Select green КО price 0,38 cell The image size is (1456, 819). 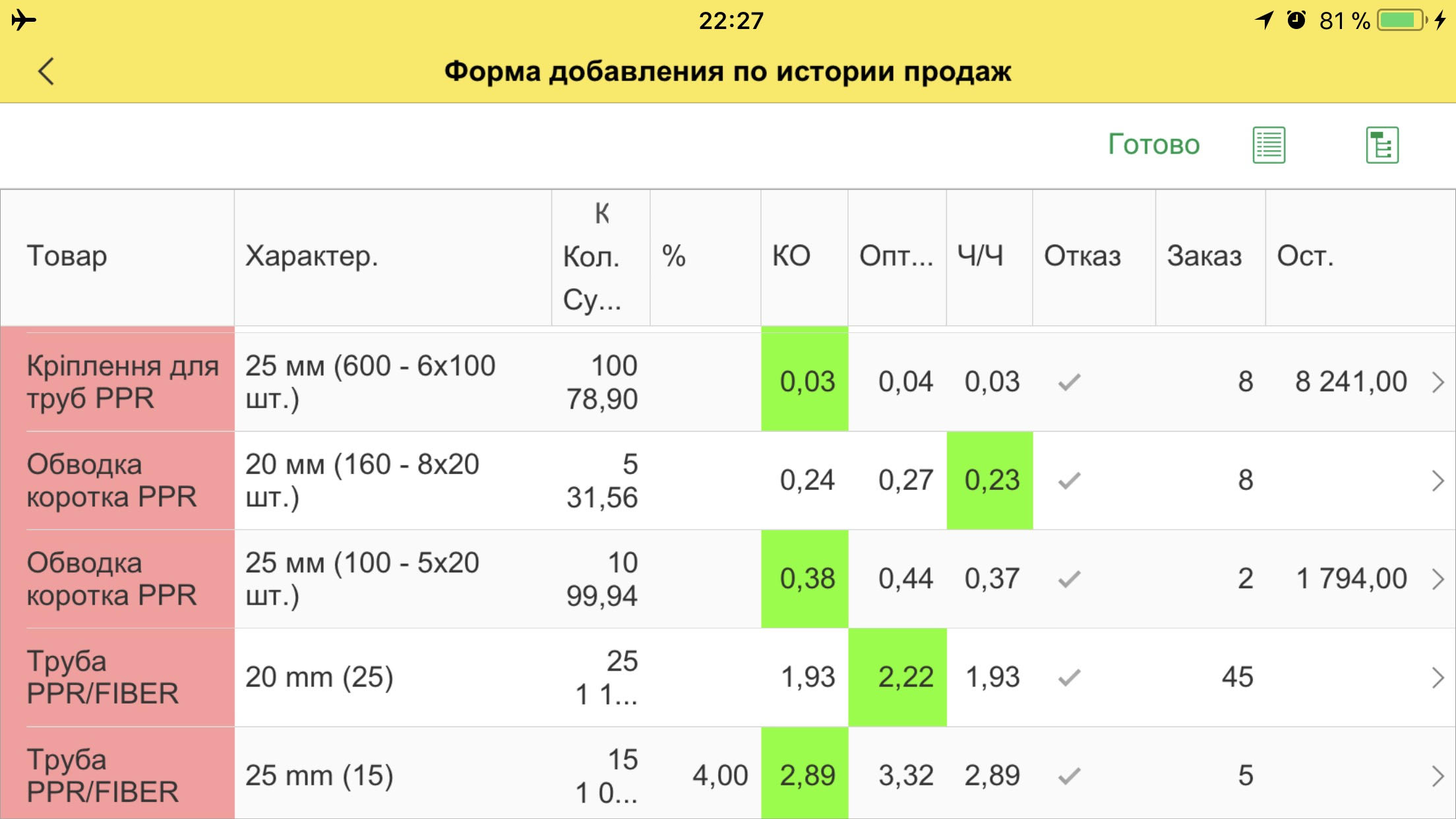pyautogui.click(x=804, y=579)
